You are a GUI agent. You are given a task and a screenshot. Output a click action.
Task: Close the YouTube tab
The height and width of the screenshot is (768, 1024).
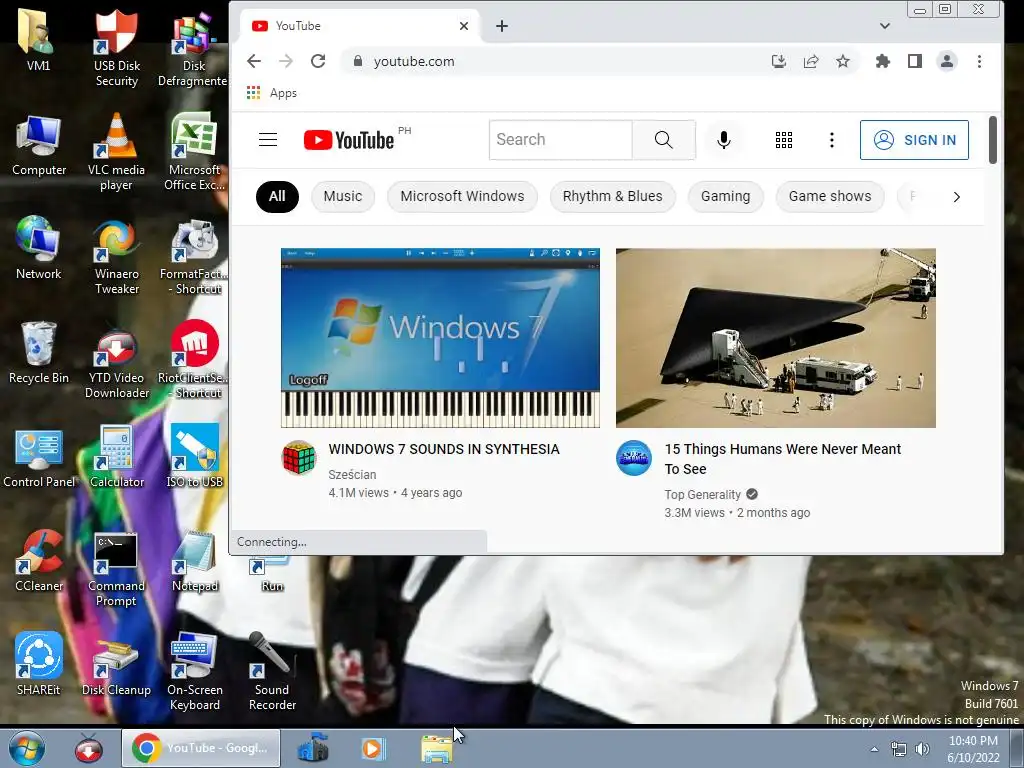tap(464, 26)
